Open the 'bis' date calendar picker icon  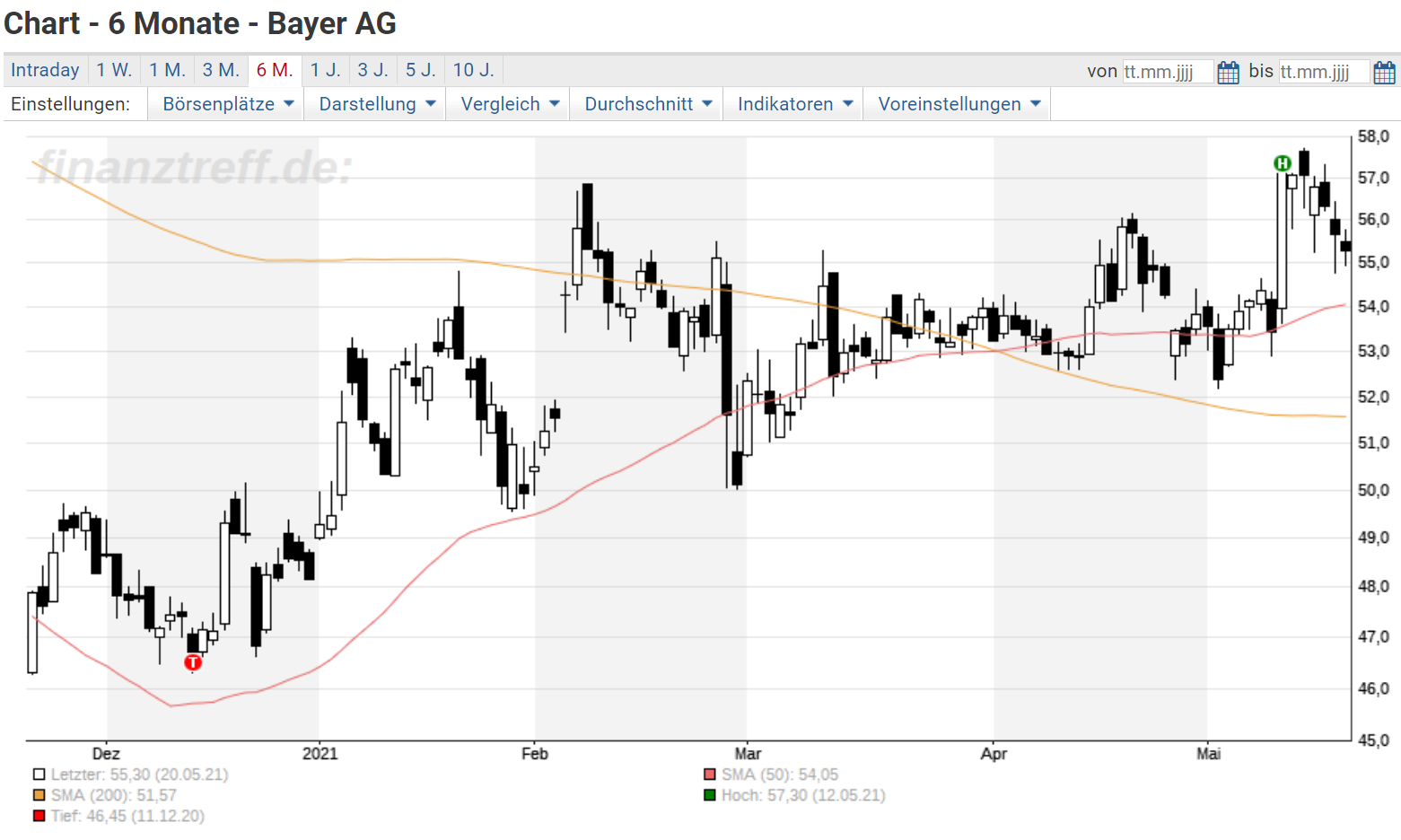pos(1385,72)
